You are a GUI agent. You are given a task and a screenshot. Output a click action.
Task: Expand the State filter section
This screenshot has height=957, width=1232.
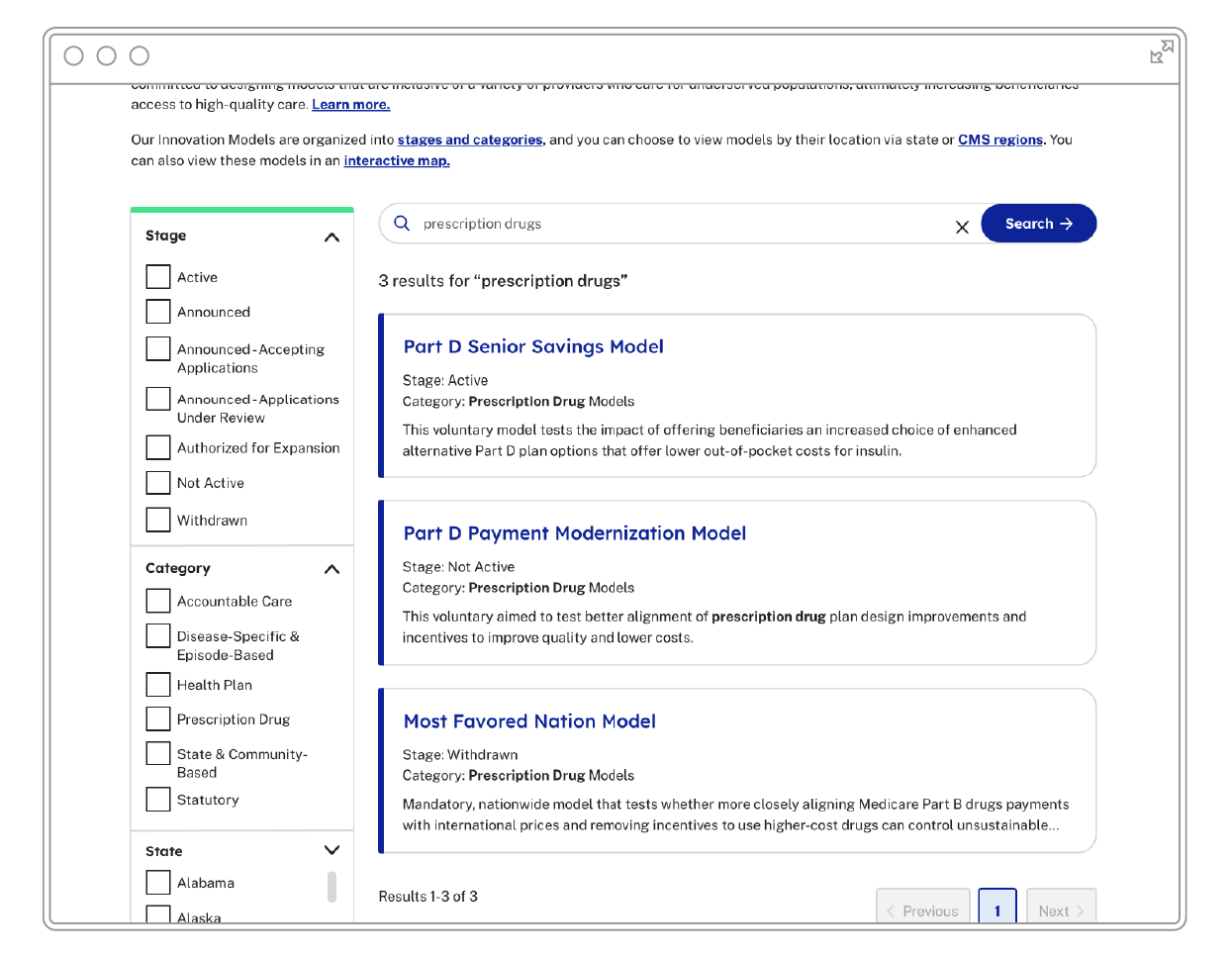click(x=332, y=849)
